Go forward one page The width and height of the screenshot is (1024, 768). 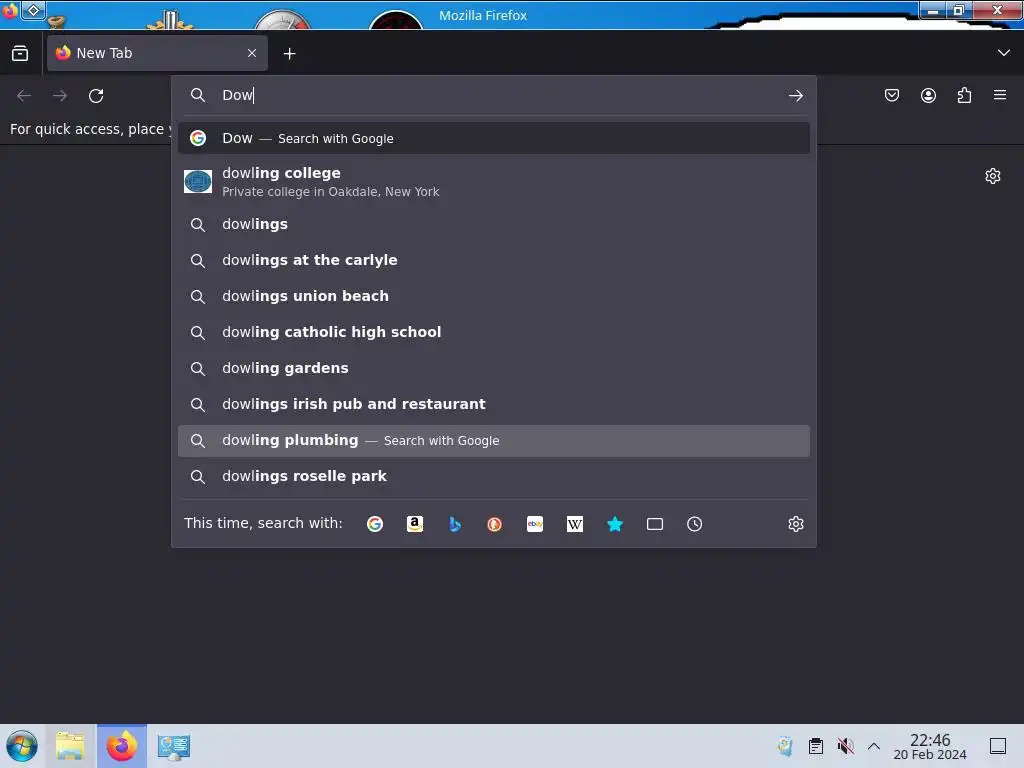tap(60, 96)
